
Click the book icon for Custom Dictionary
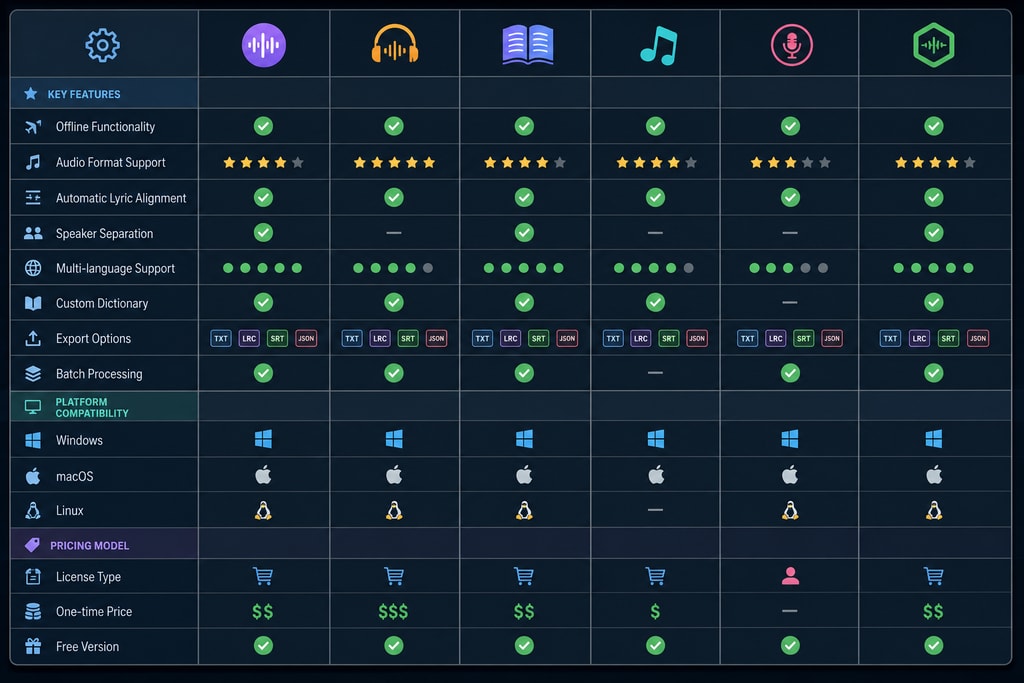pyautogui.click(x=33, y=303)
